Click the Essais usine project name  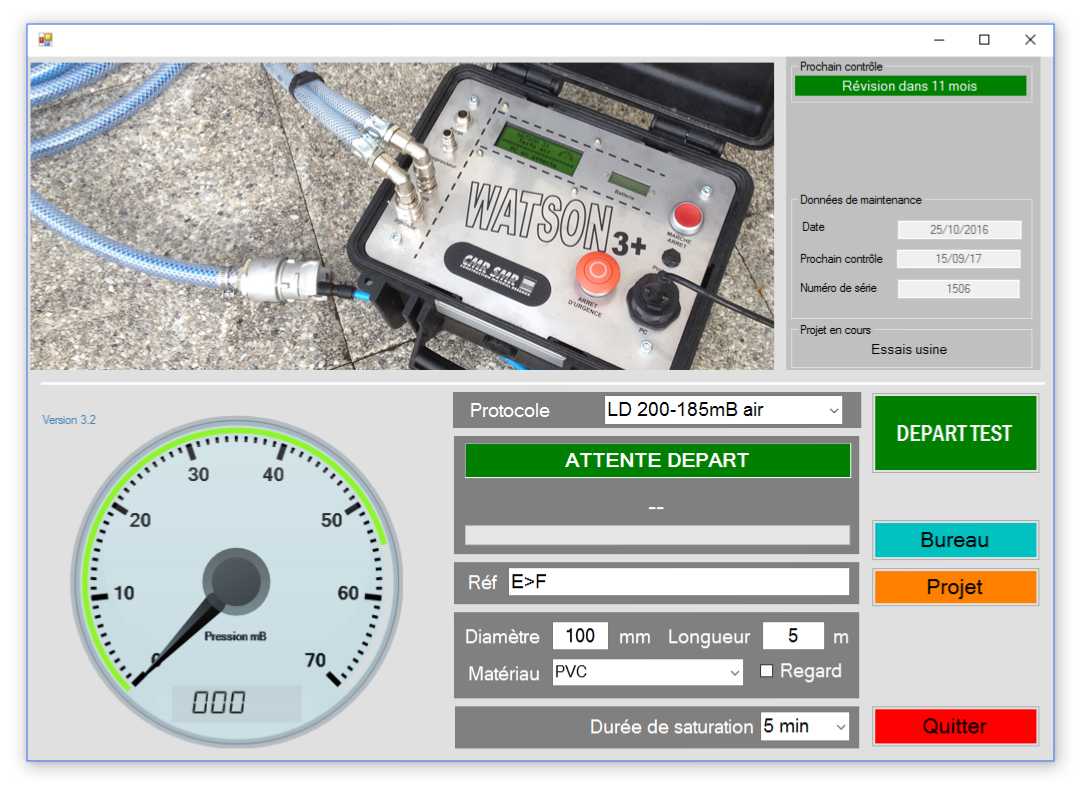coord(909,349)
